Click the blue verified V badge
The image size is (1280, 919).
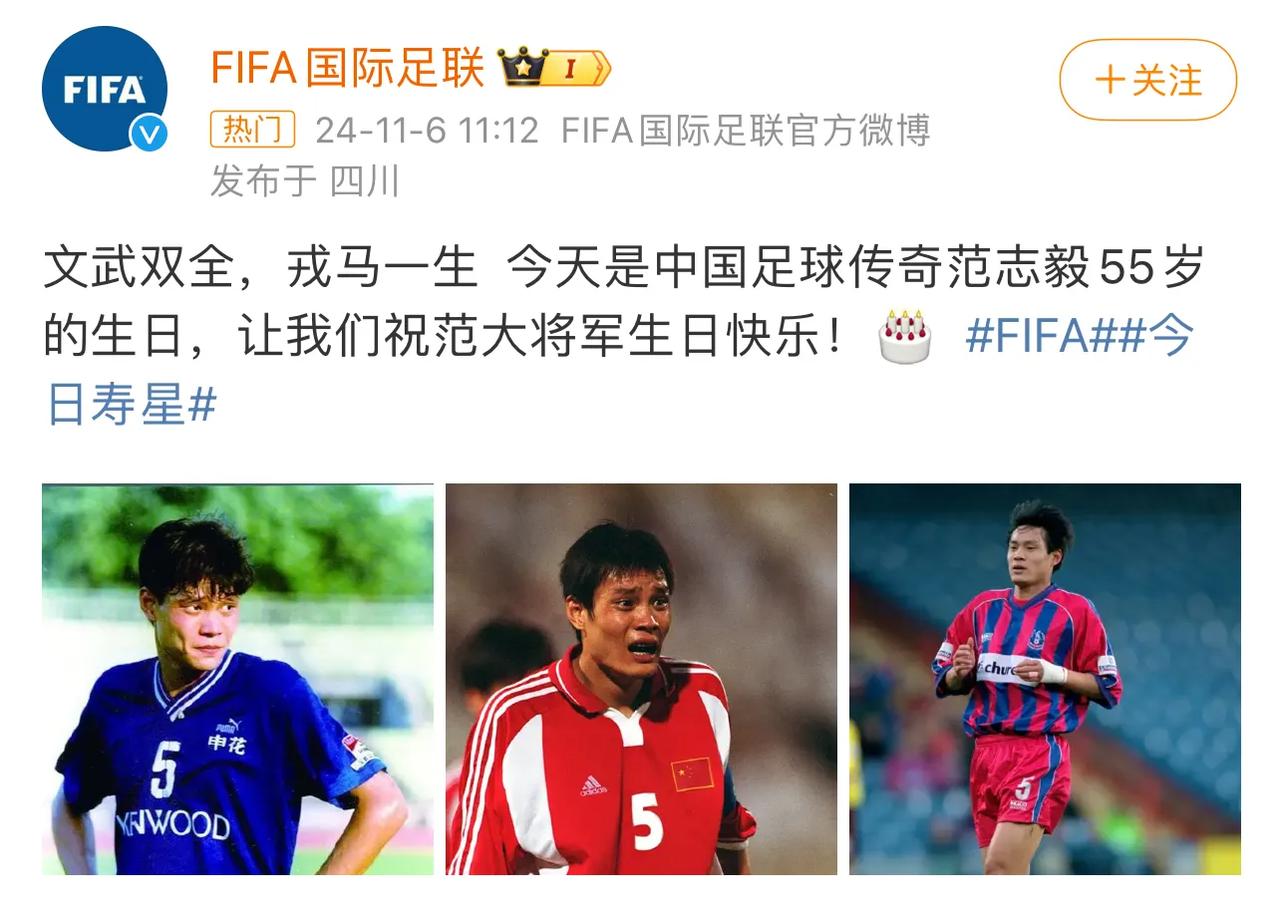[150, 134]
